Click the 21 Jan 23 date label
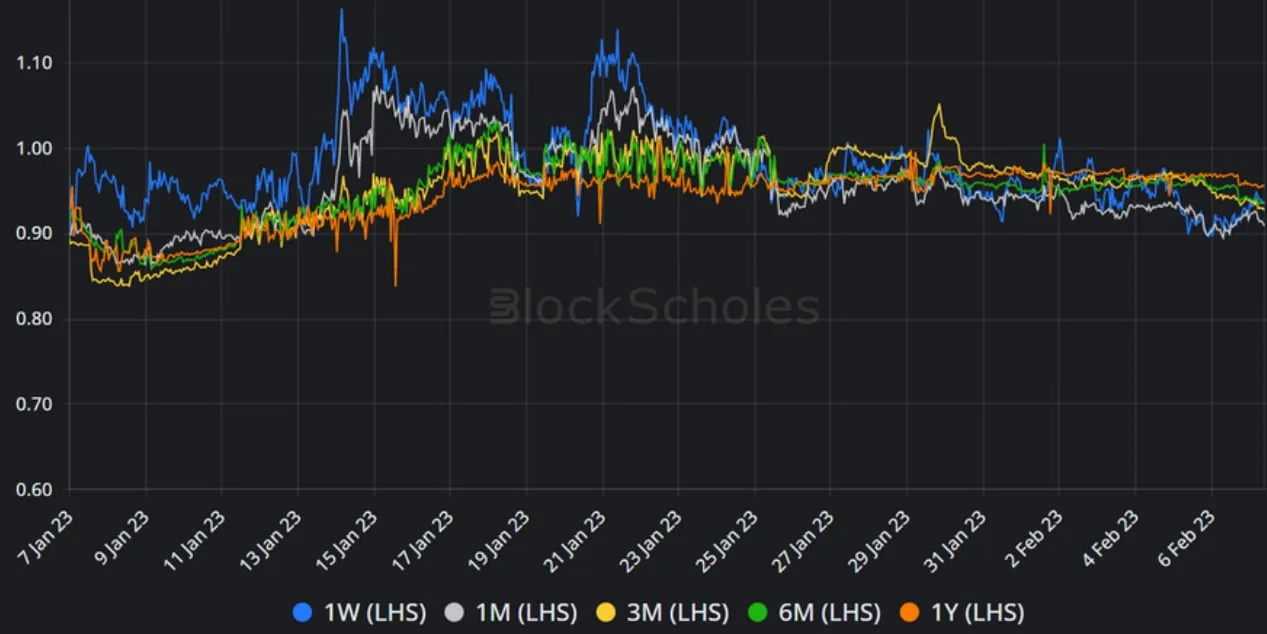 coord(576,542)
